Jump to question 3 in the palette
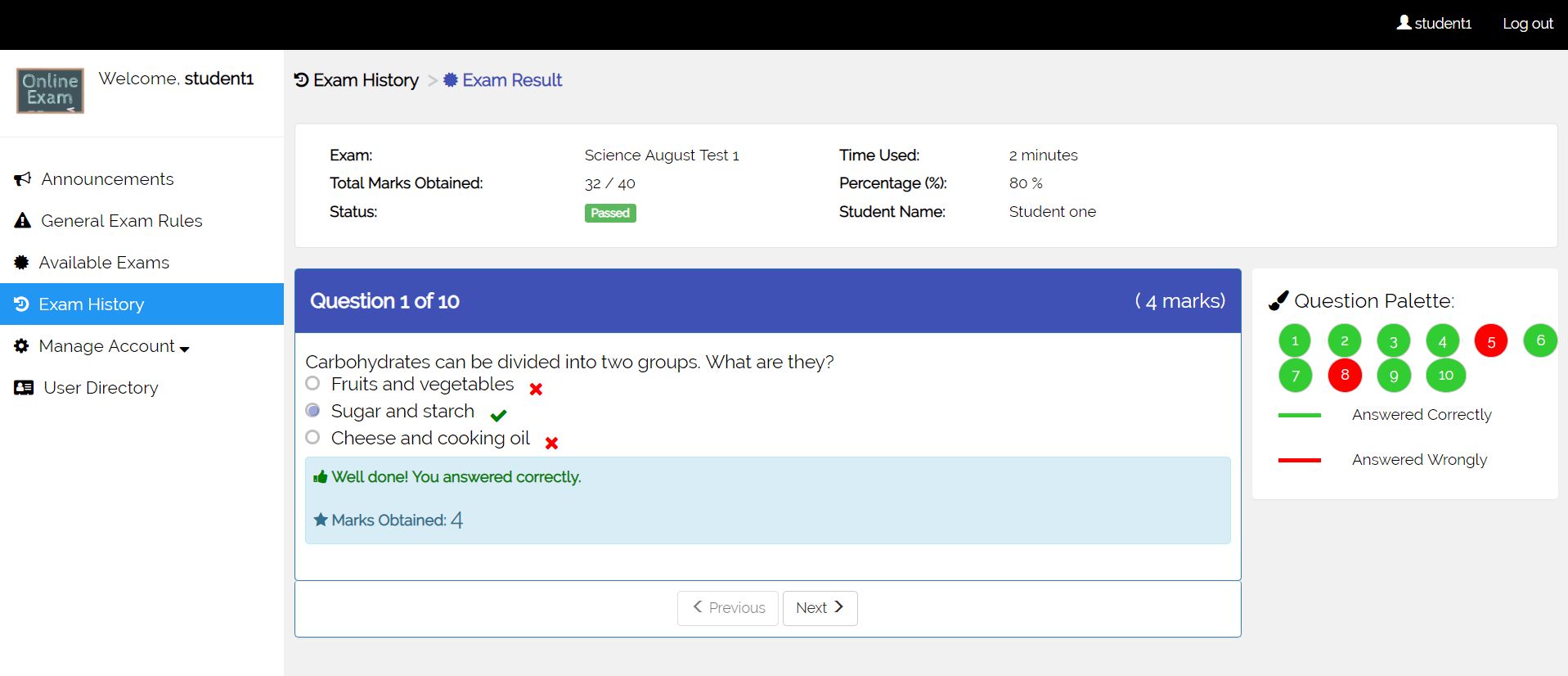This screenshot has width=1568, height=676. coord(1394,341)
